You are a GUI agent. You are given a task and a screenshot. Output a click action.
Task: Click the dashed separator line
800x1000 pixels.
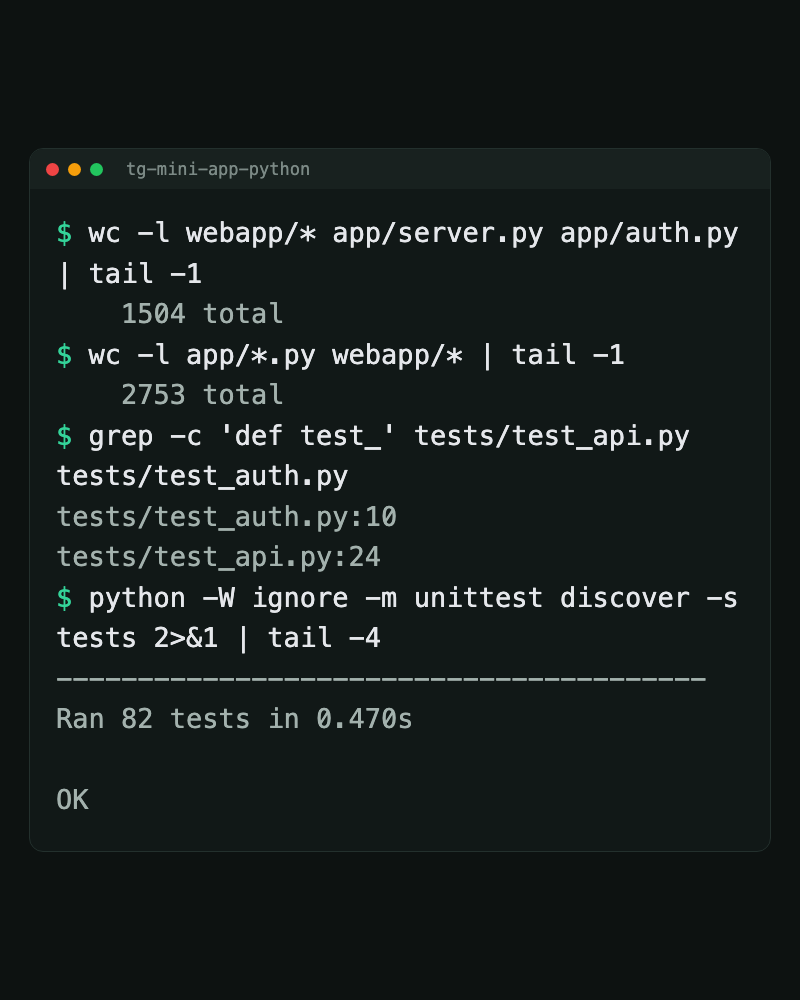coord(381,679)
